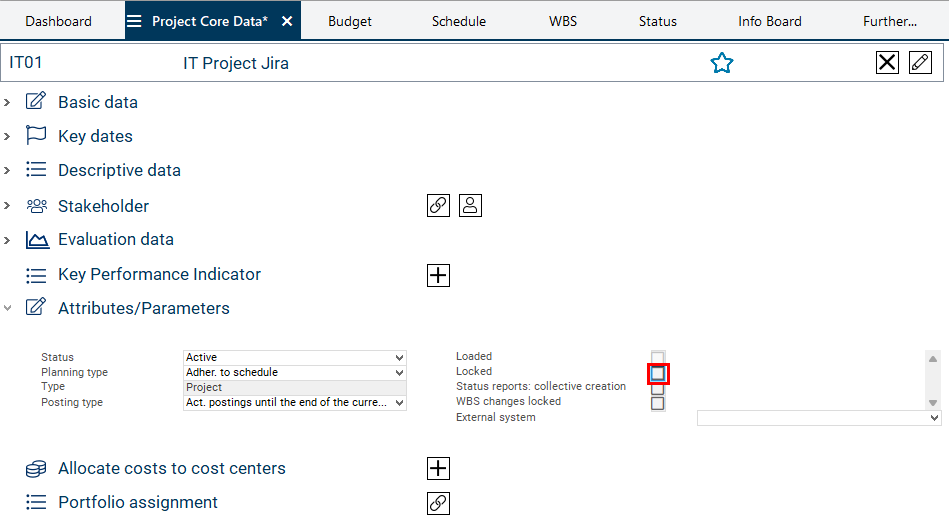Open the Schedule tab

coord(459,21)
